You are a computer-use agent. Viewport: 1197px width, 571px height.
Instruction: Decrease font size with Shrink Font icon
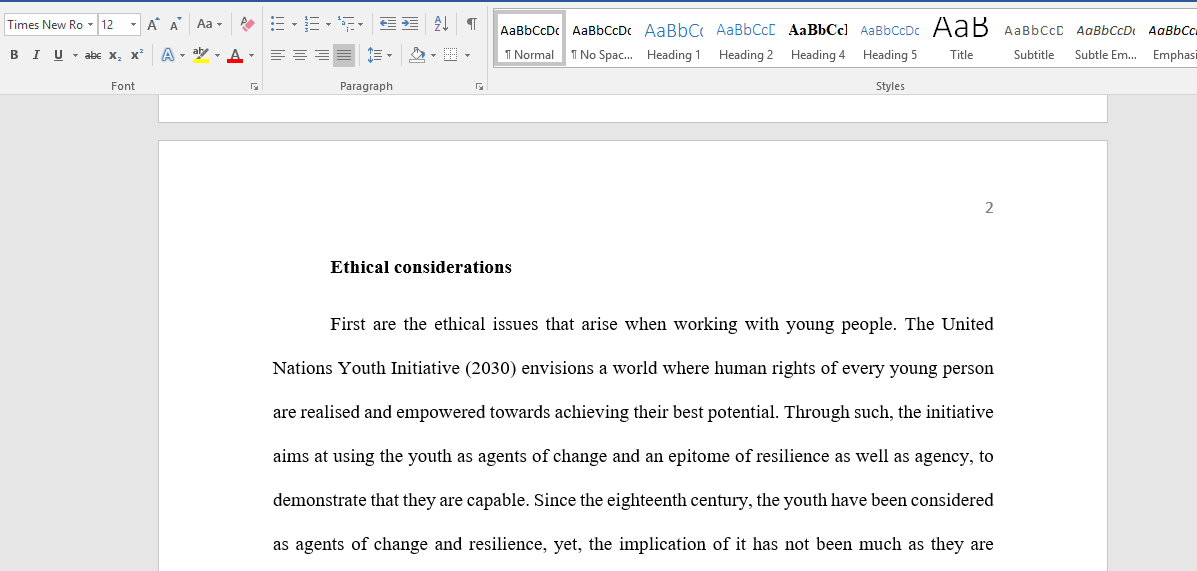point(176,24)
